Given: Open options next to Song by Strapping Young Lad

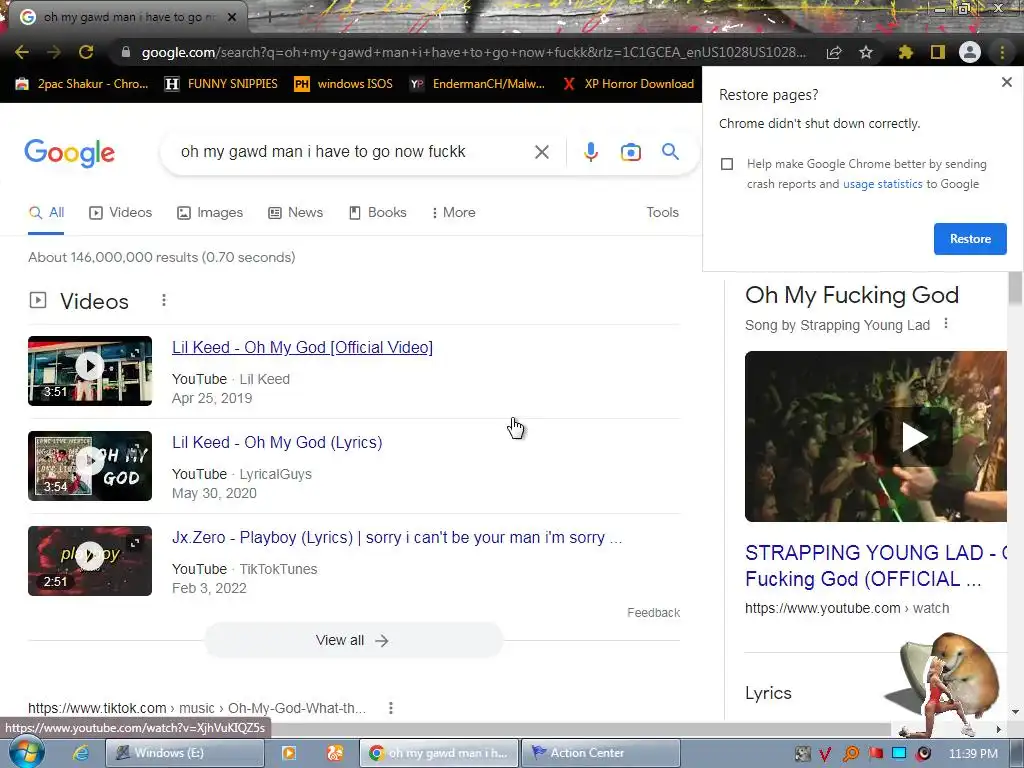Looking at the screenshot, I should tap(946, 324).
